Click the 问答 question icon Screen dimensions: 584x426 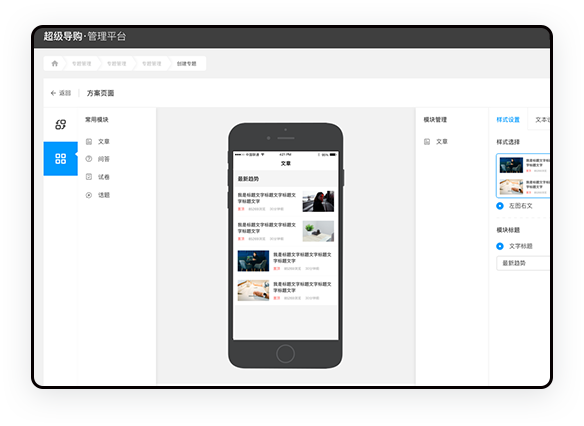[89, 159]
